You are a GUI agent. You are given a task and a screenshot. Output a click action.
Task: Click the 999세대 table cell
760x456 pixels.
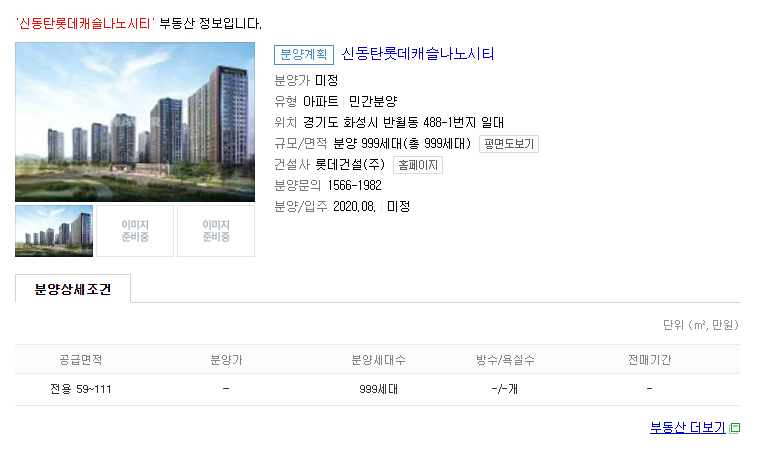[x=379, y=389]
